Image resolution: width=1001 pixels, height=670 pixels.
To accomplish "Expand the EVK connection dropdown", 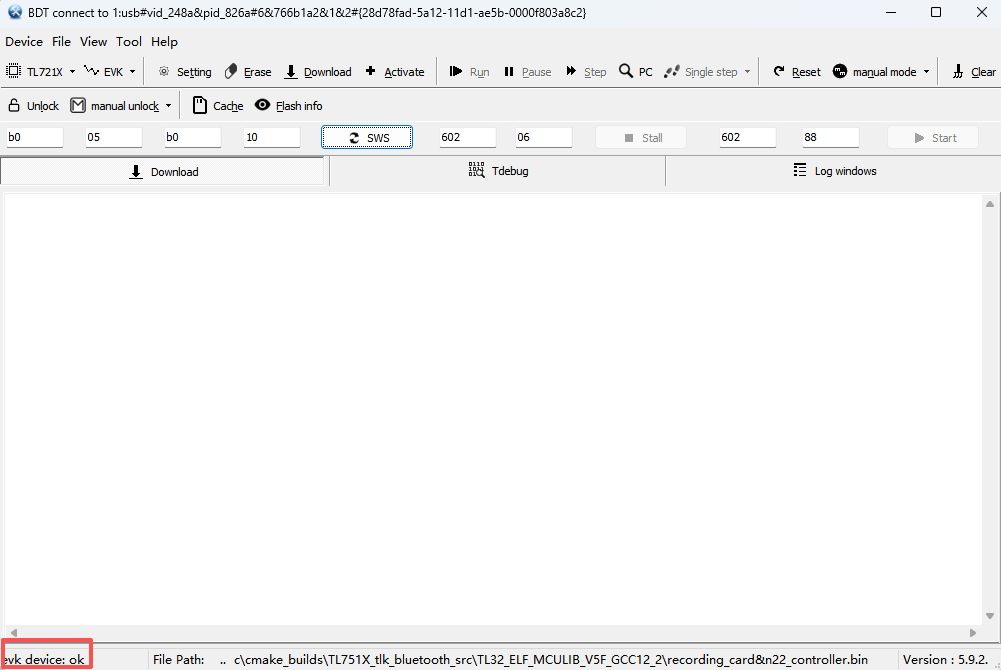I will tap(132, 71).
